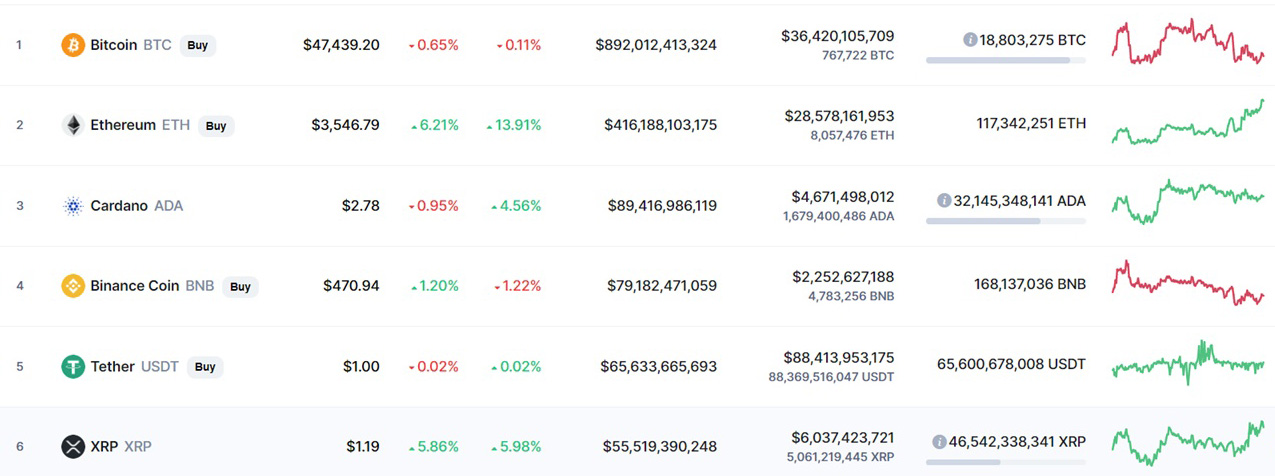
Task: Click the info icon beside XRP supply
Action: point(939,441)
